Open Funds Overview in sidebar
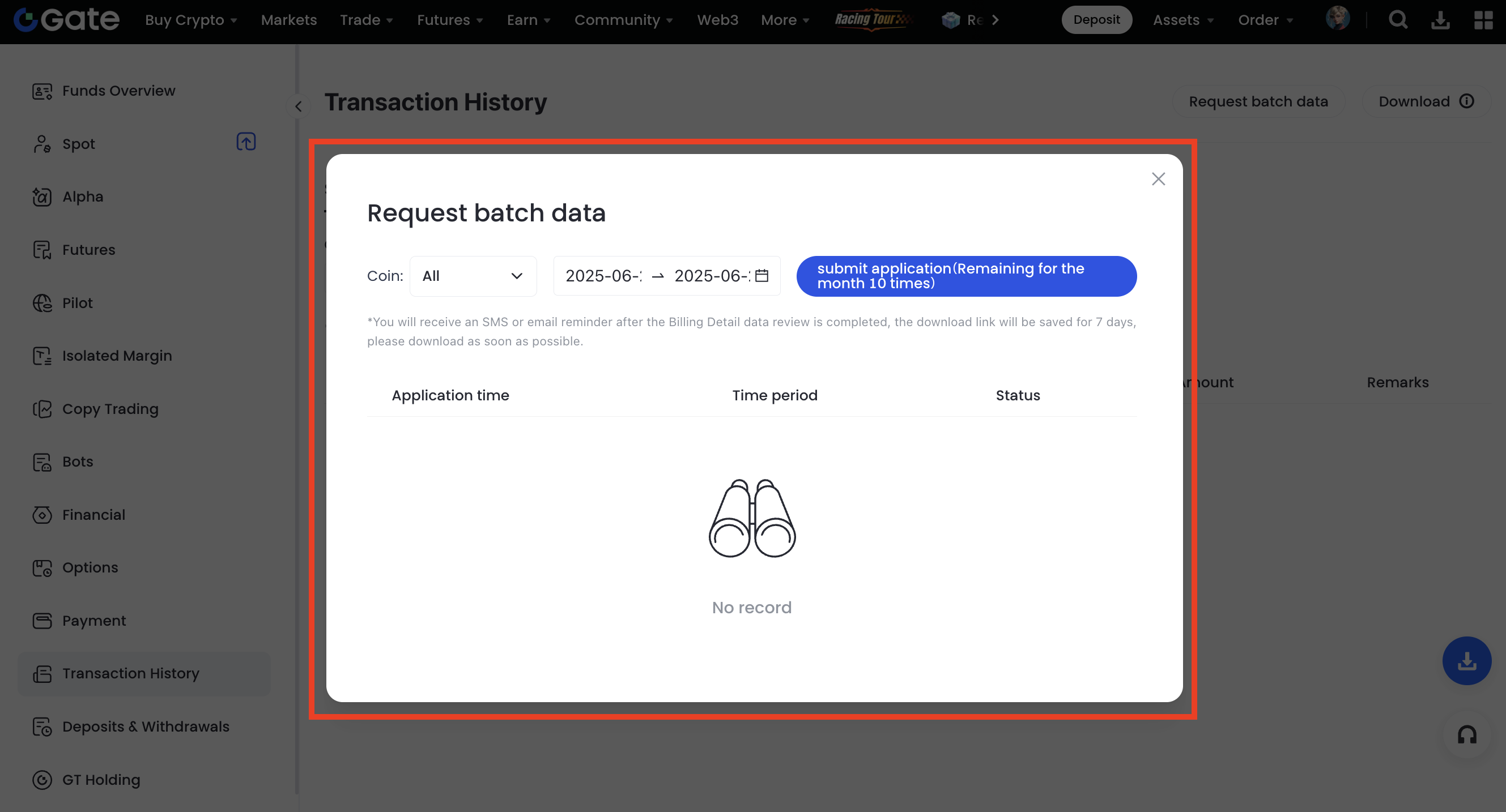Image resolution: width=1506 pixels, height=812 pixels. 118,91
